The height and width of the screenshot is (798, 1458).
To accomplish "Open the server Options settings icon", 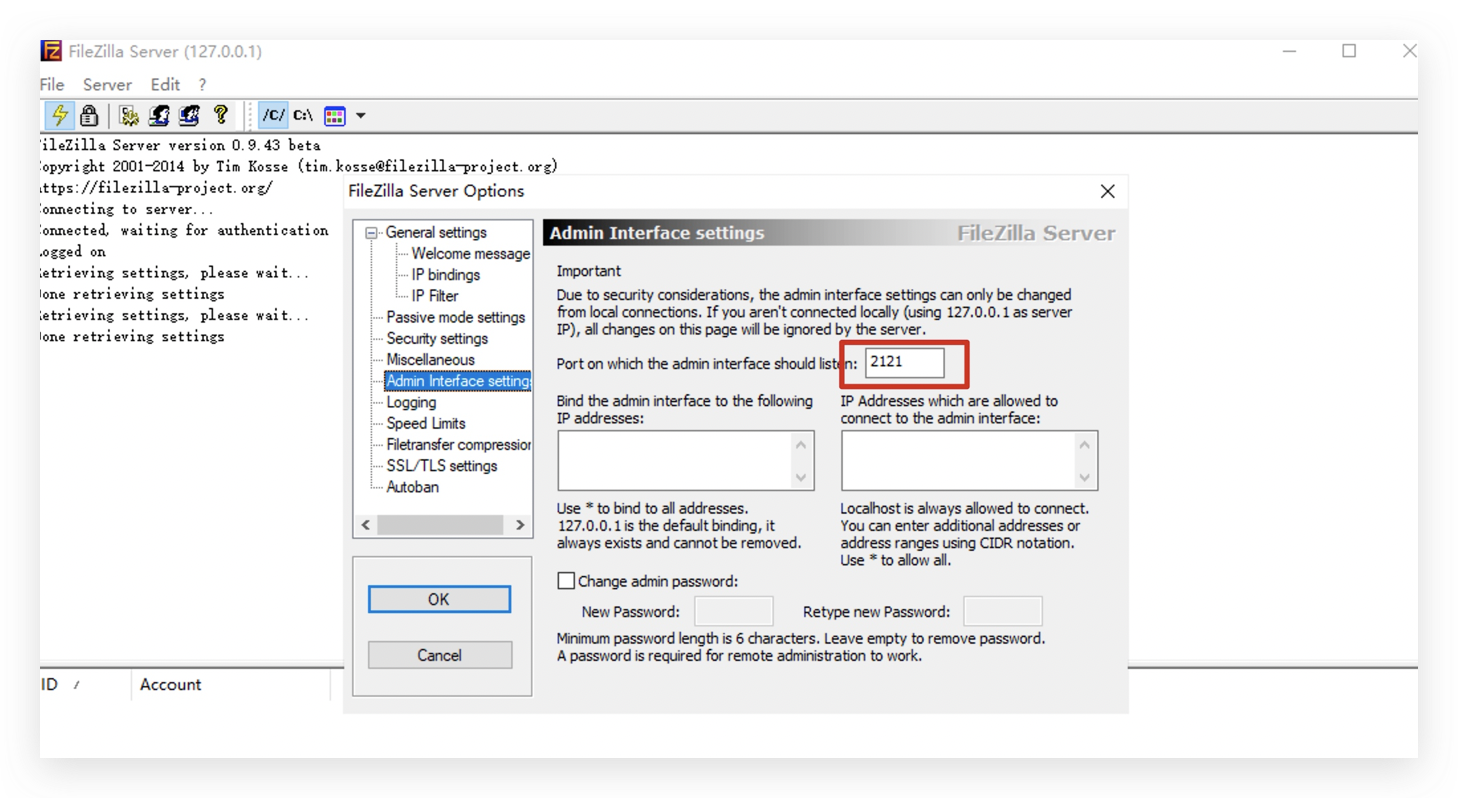I will click(129, 115).
